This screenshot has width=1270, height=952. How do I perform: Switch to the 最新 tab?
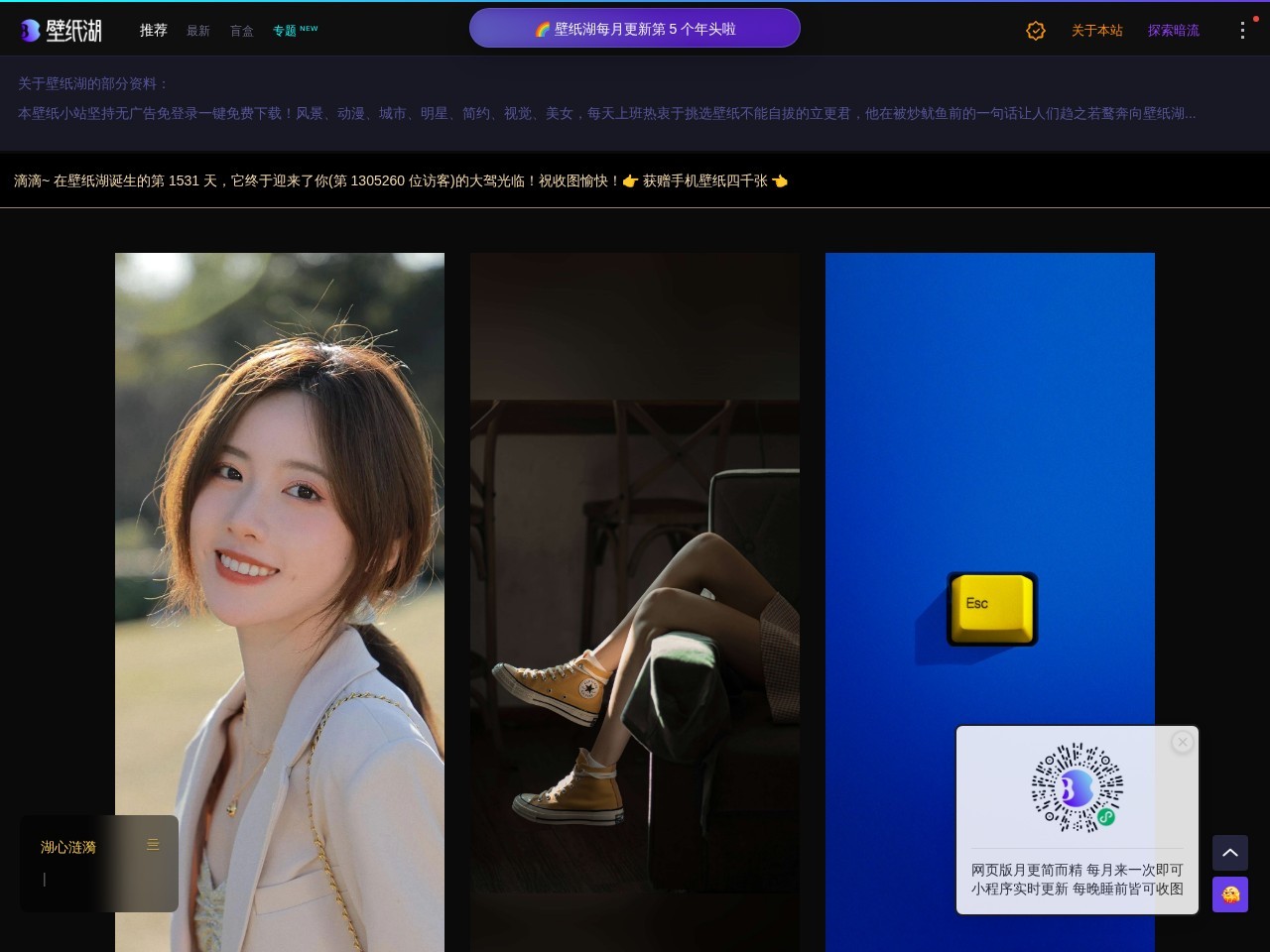pyautogui.click(x=198, y=31)
